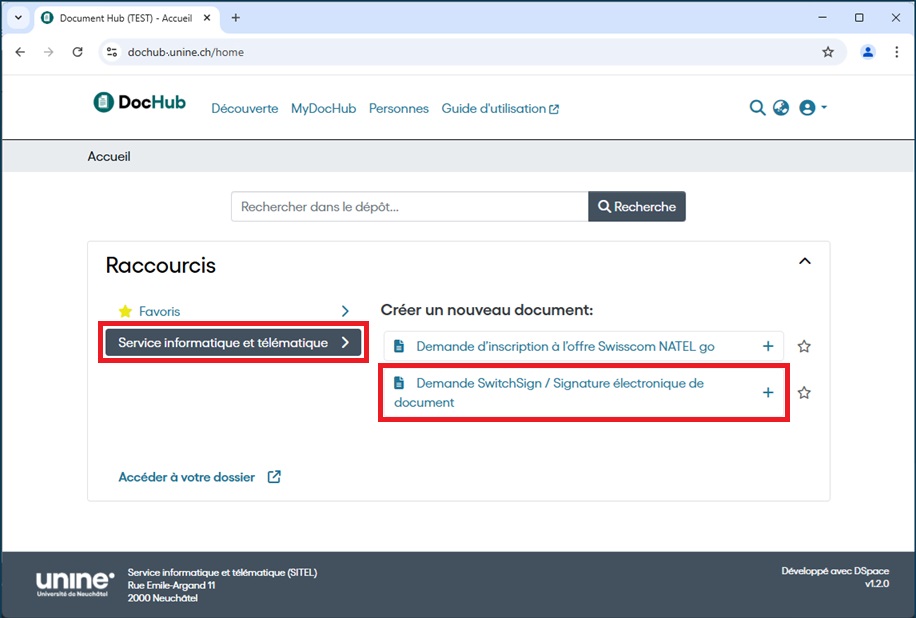Open the language globe icon
This screenshot has height=618, width=916.
point(781,108)
